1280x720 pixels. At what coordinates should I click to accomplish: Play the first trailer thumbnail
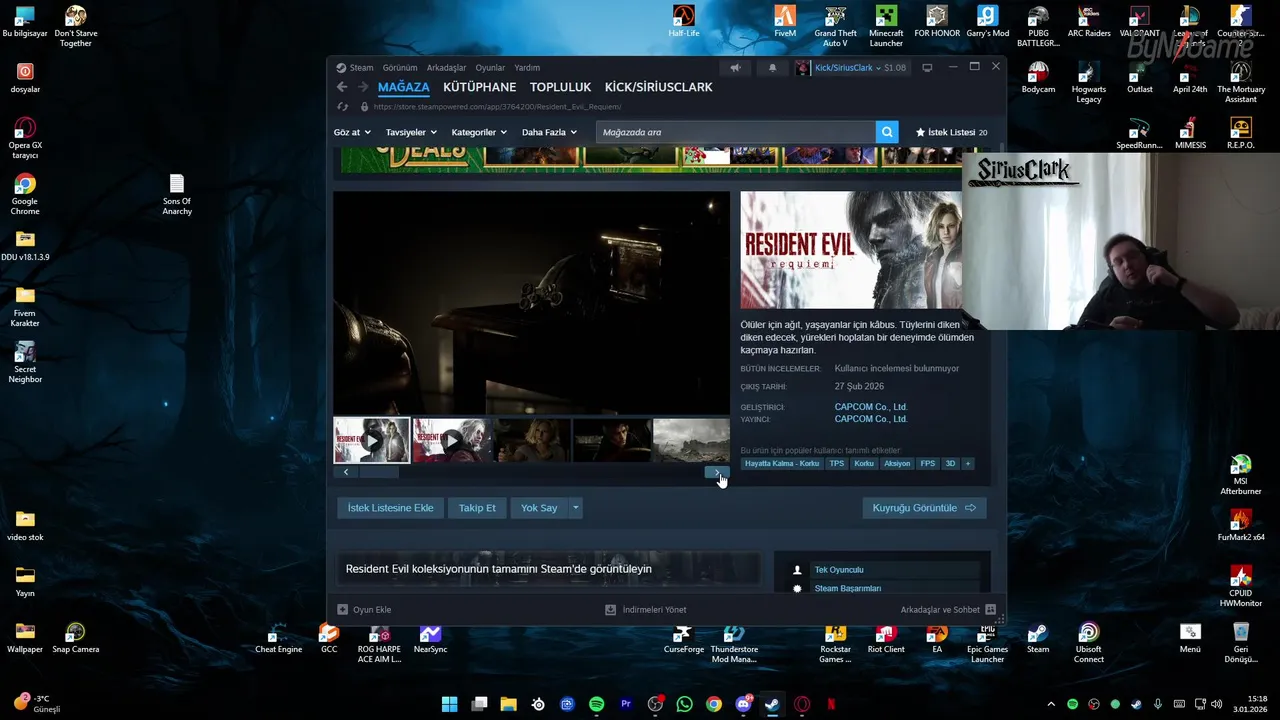[371, 440]
